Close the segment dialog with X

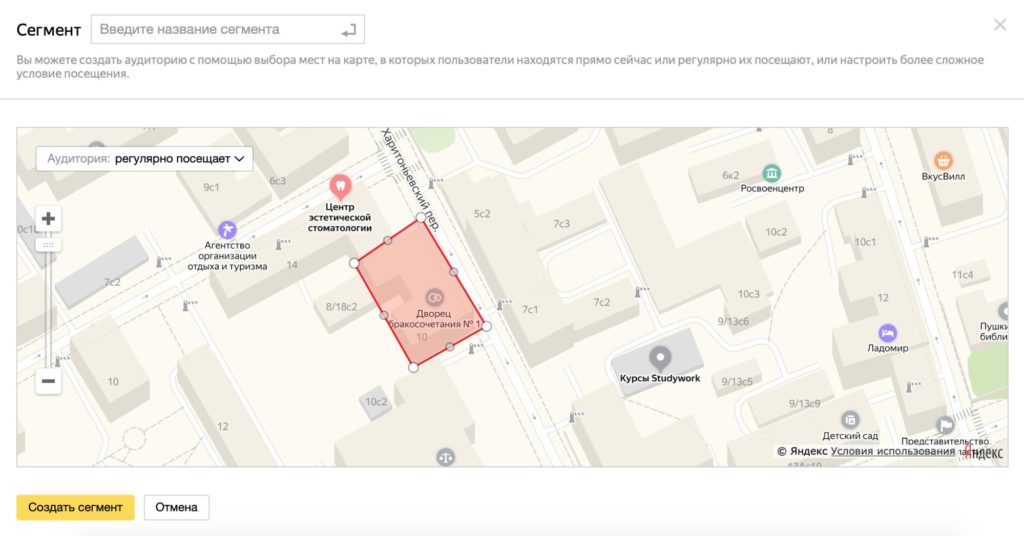[999, 26]
